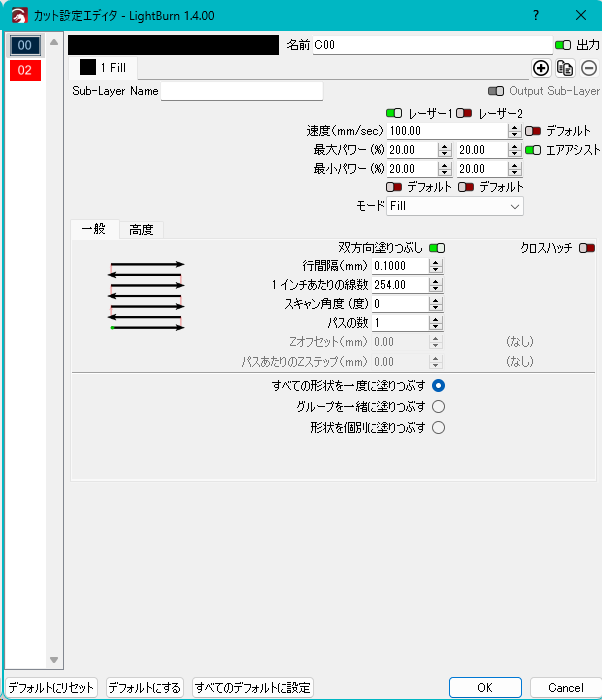Select グループを一緒に塗りつぶす option
602x700 pixels.
click(439, 407)
